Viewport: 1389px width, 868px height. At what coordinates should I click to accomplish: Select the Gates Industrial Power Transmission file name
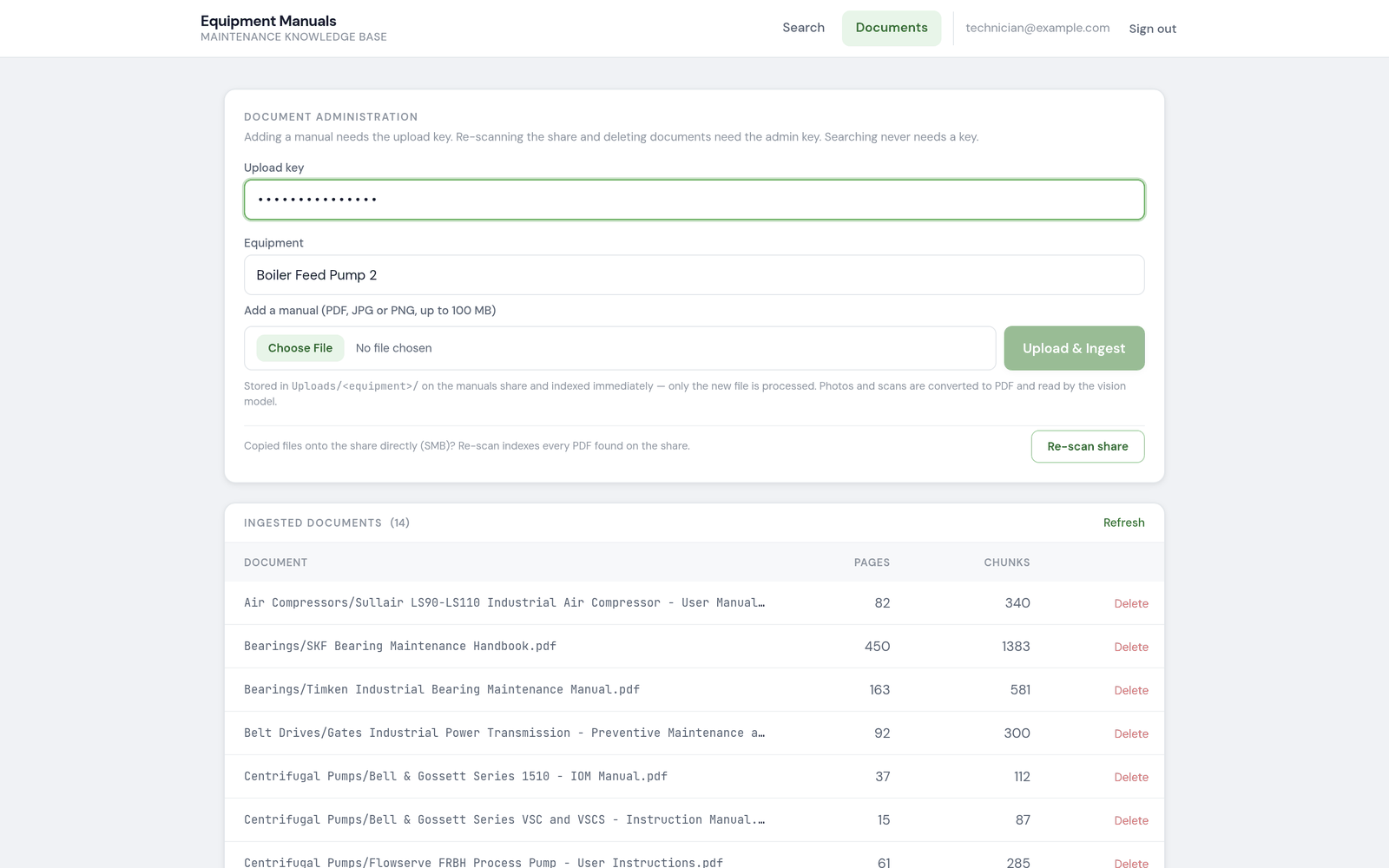(x=504, y=733)
